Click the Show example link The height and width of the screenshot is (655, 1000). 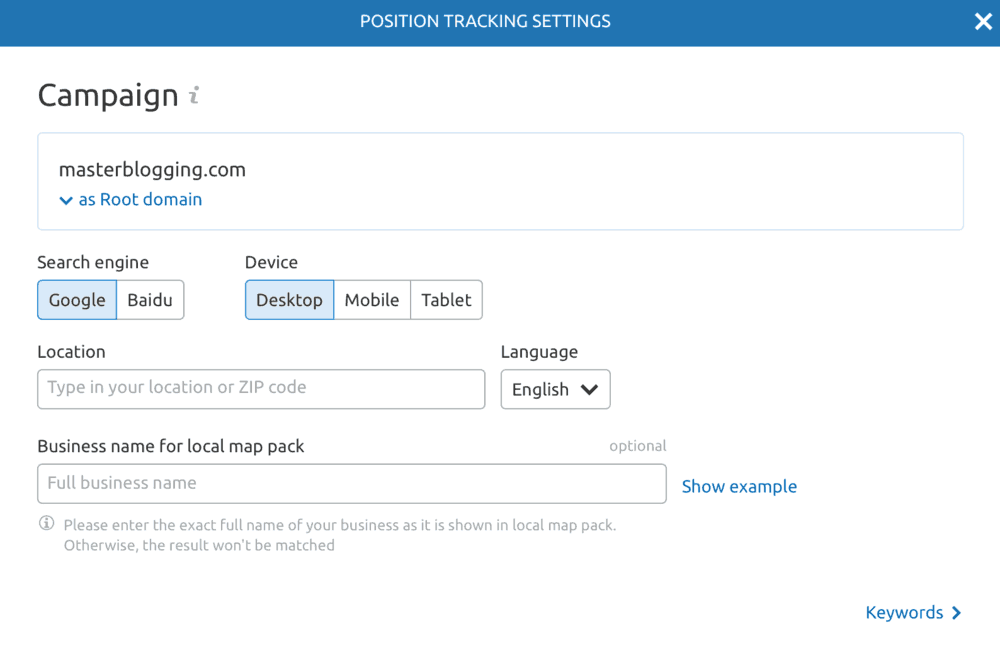pos(739,486)
